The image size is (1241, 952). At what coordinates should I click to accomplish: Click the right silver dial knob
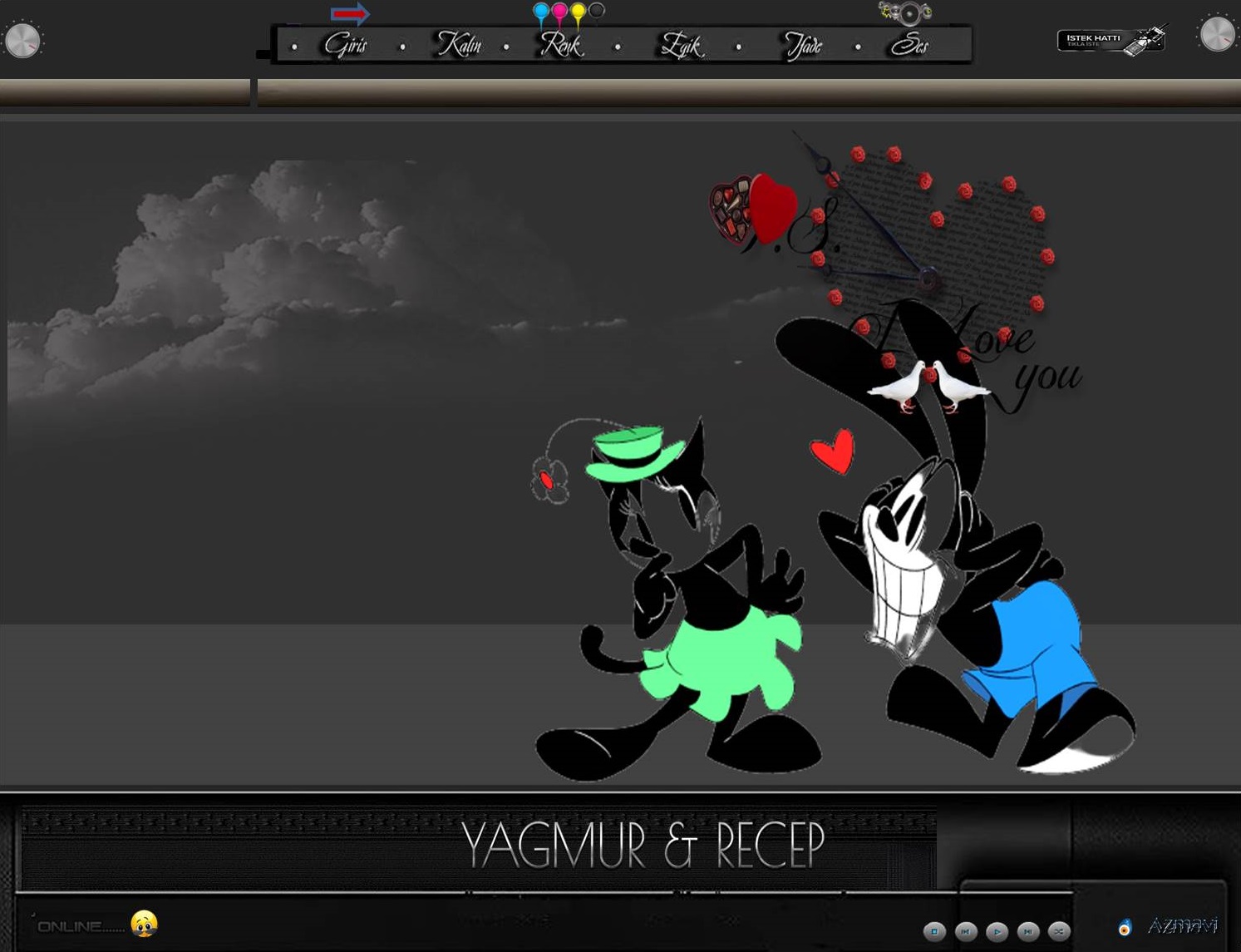[x=1217, y=34]
